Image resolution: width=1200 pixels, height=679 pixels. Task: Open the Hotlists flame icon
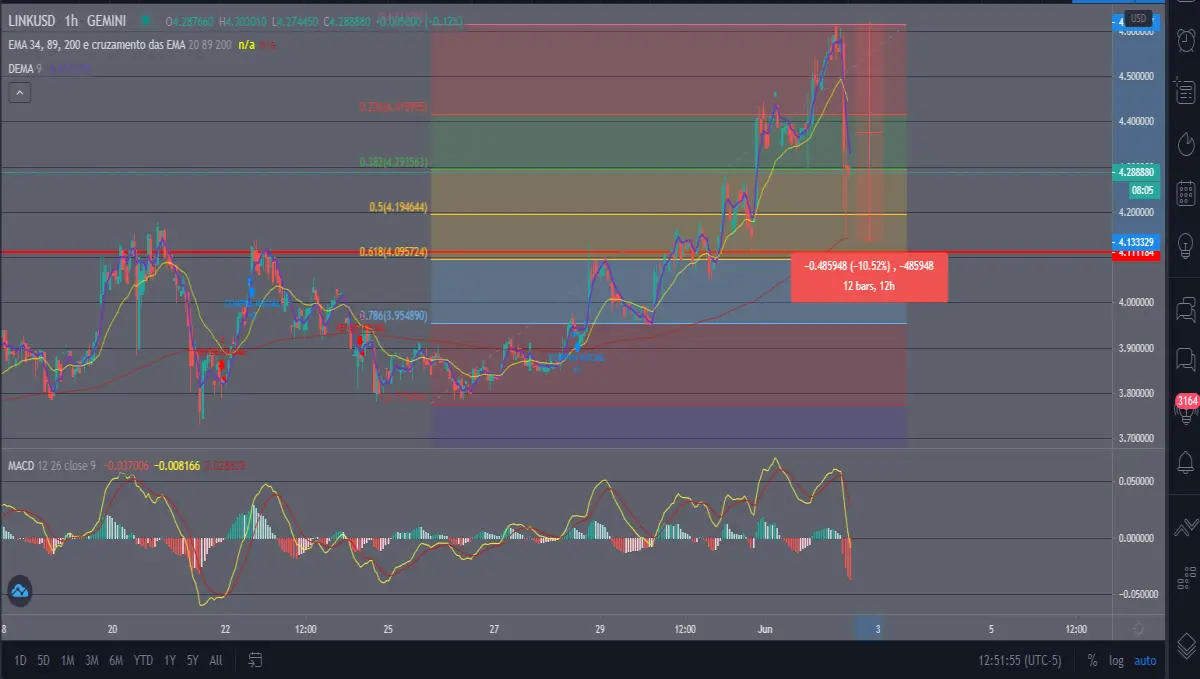(1186, 143)
